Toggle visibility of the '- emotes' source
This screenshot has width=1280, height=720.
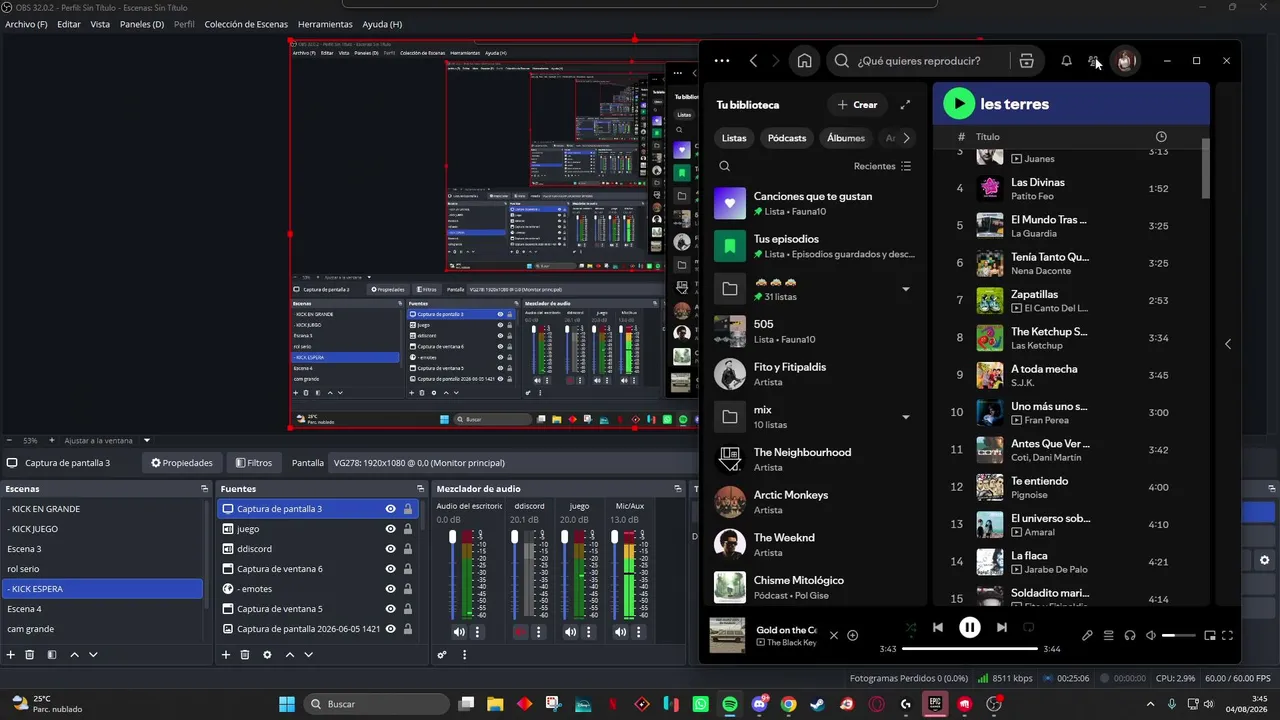coord(391,589)
